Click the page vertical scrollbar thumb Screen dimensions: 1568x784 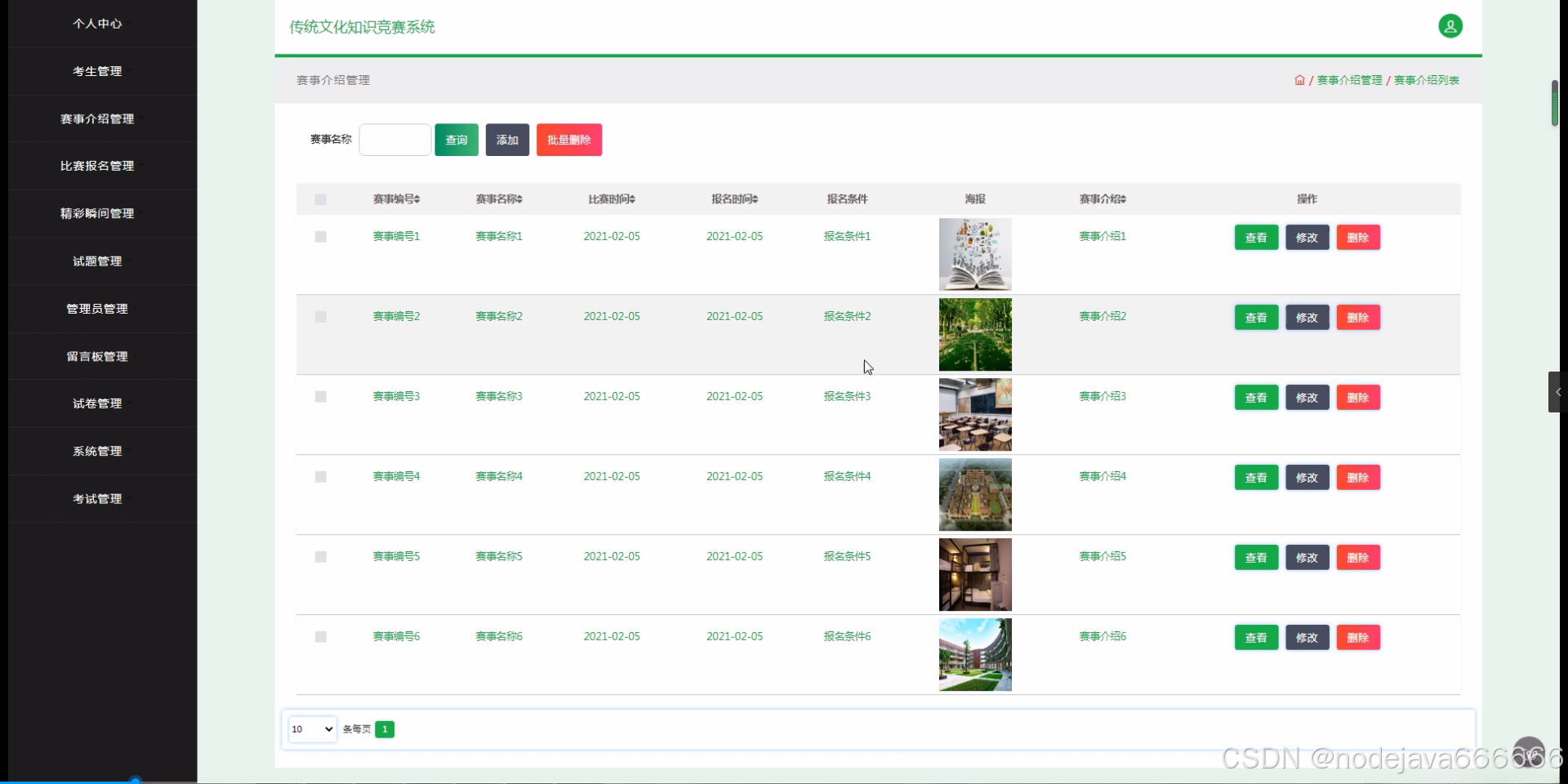1555,103
